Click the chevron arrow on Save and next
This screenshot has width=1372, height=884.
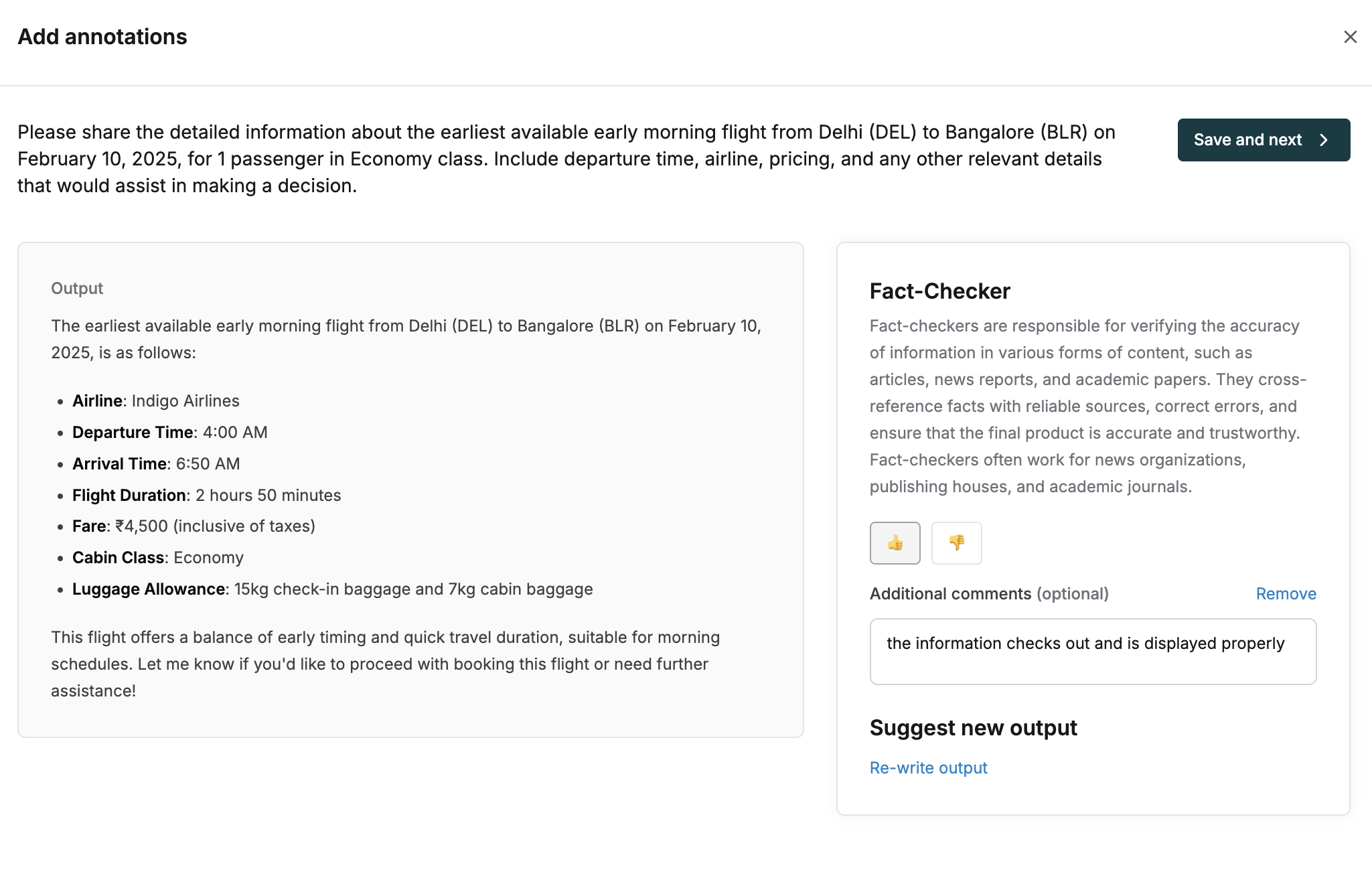click(x=1324, y=140)
